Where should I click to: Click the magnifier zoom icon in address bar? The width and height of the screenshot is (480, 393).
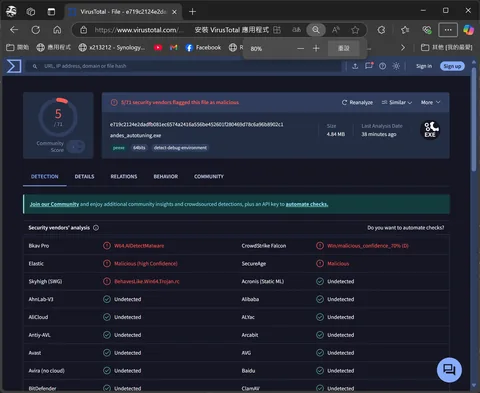(x=316, y=30)
